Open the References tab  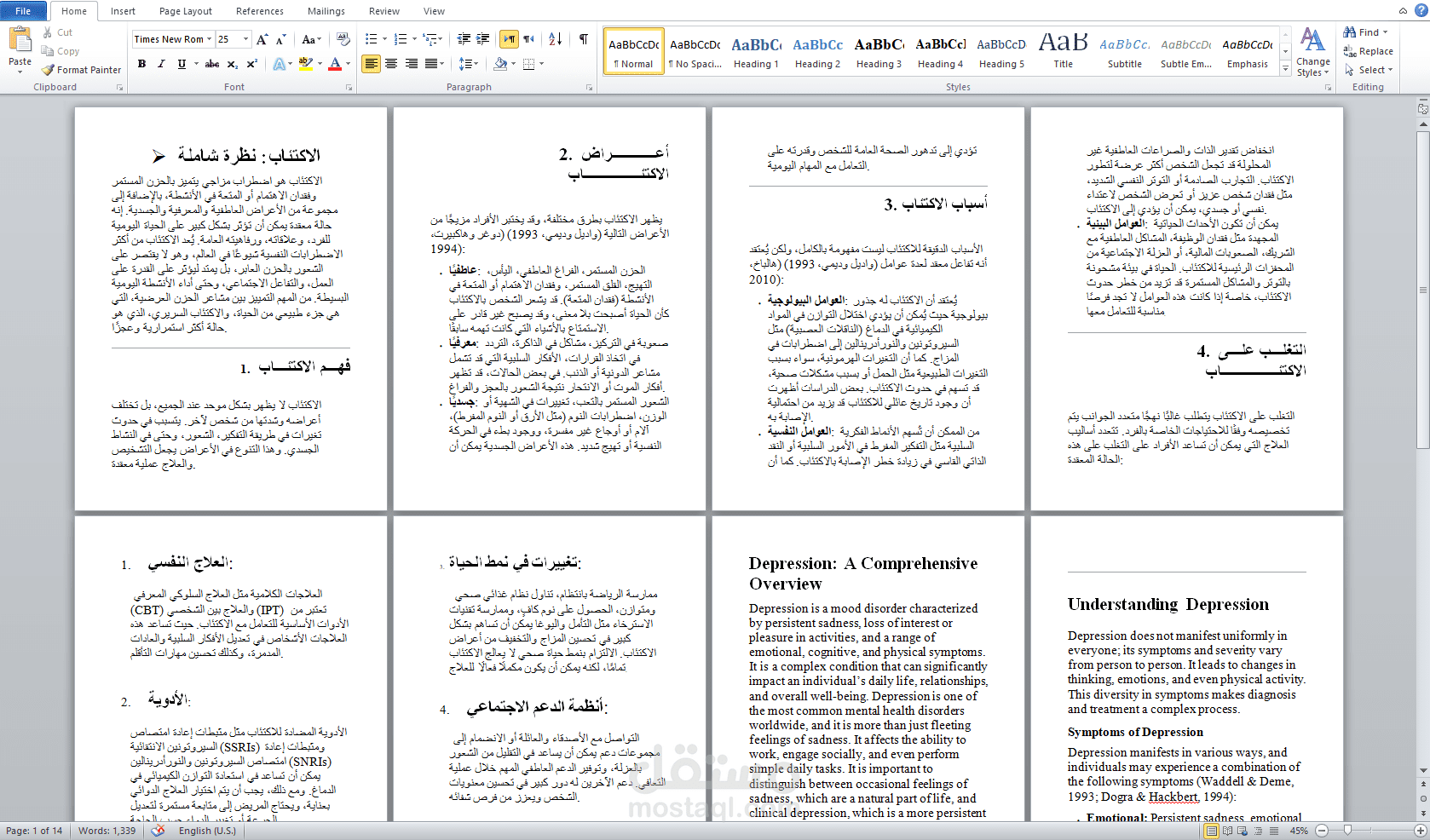pos(260,11)
